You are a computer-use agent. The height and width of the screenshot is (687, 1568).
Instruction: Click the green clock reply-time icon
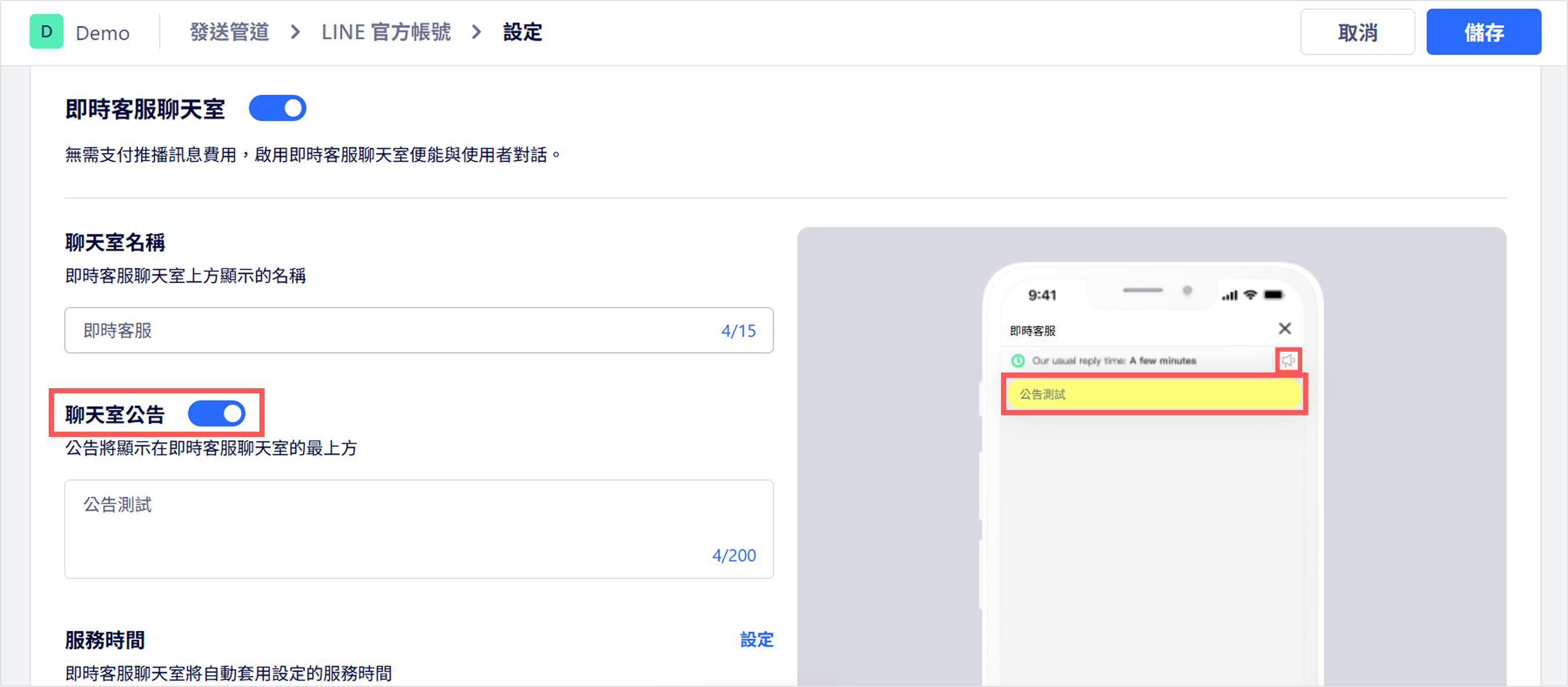(1018, 361)
